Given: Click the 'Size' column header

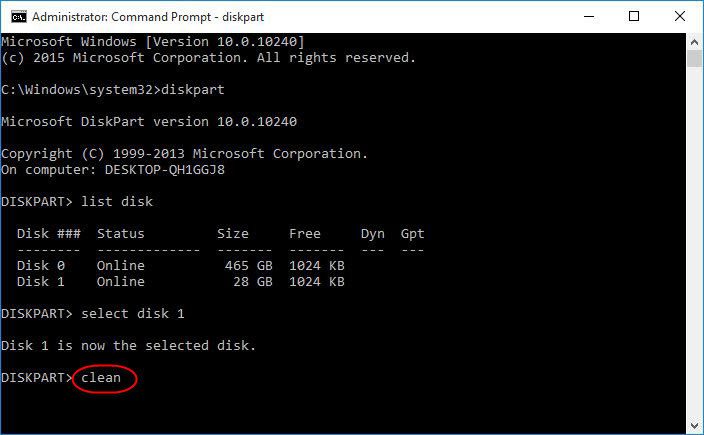Looking at the screenshot, I should pos(233,233).
